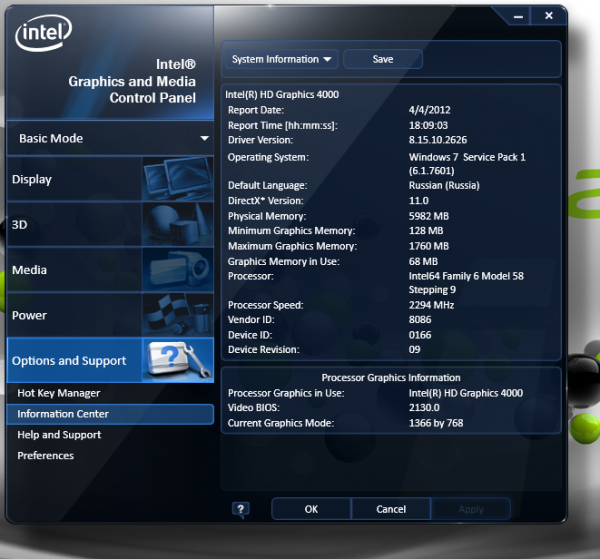This screenshot has width=600, height=559.
Task: Click the Power checkered flag icon
Action: 178,315
